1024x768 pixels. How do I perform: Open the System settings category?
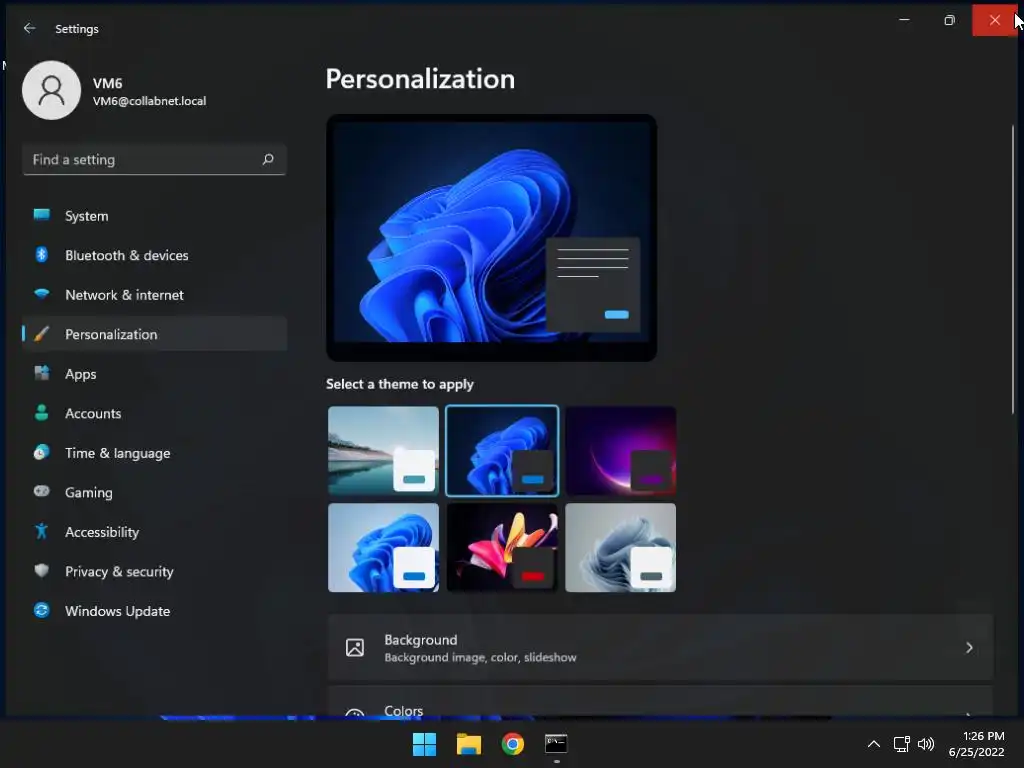pyautogui.click(x=154, y=216)
